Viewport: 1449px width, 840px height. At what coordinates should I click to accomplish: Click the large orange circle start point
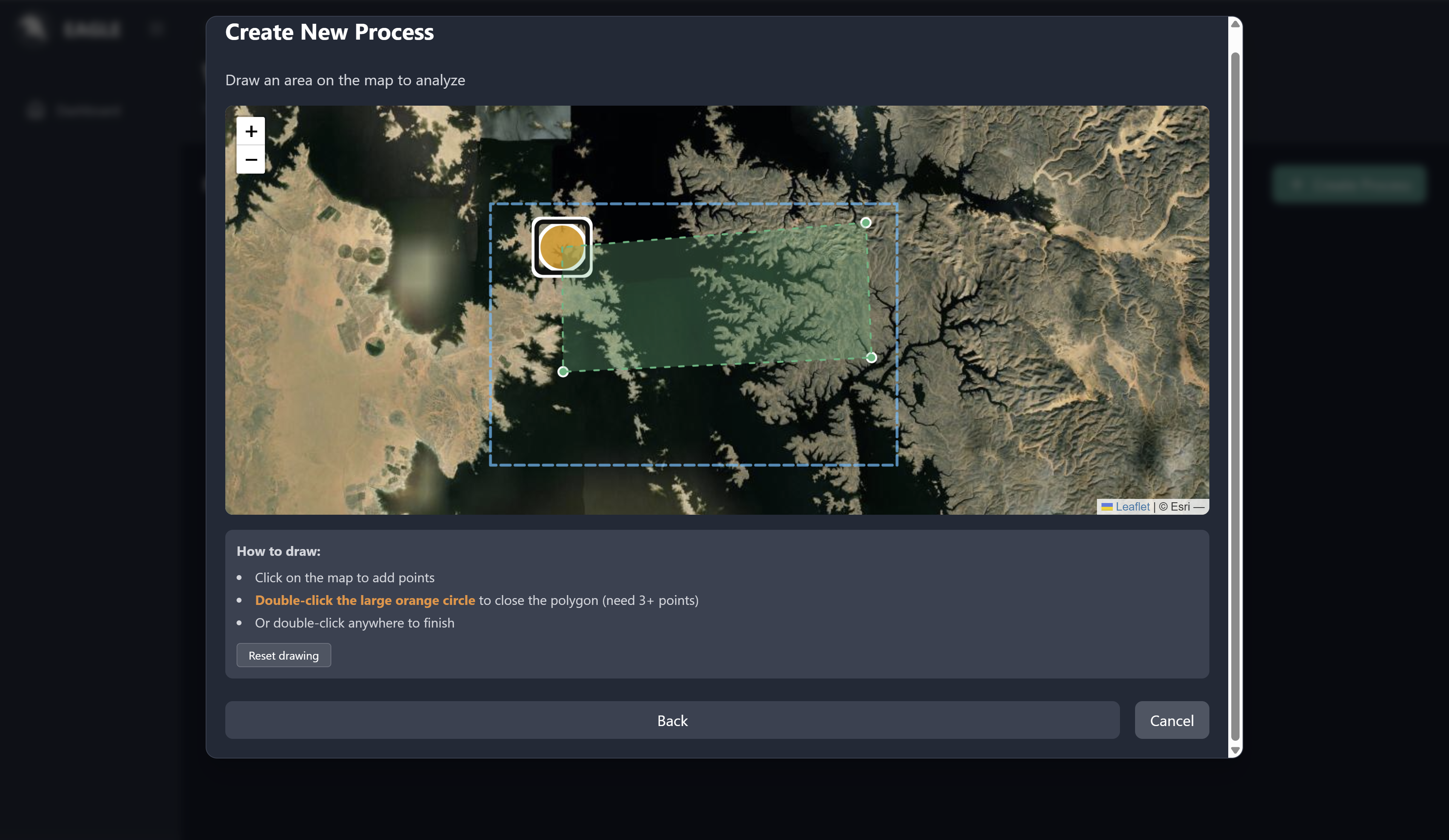click(562, 247)
